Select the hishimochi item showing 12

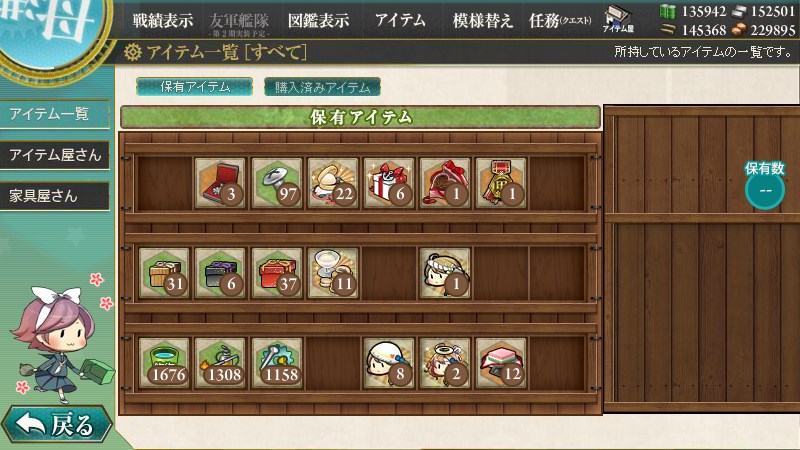(501, 363)
